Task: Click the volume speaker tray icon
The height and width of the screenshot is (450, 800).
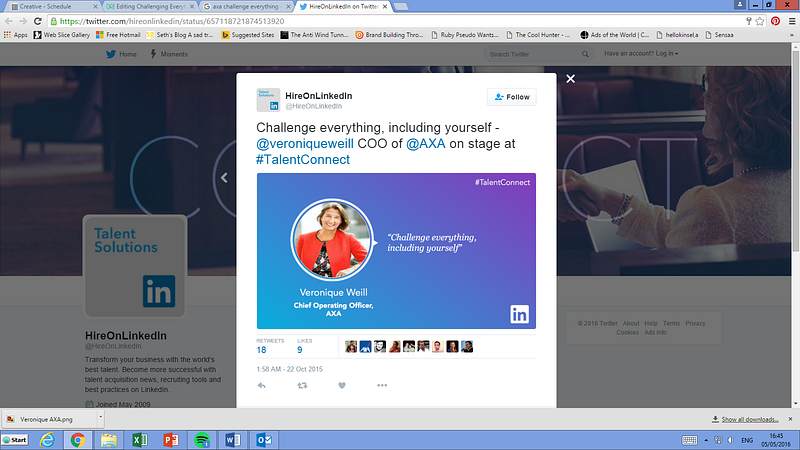Action: point(731,440)
